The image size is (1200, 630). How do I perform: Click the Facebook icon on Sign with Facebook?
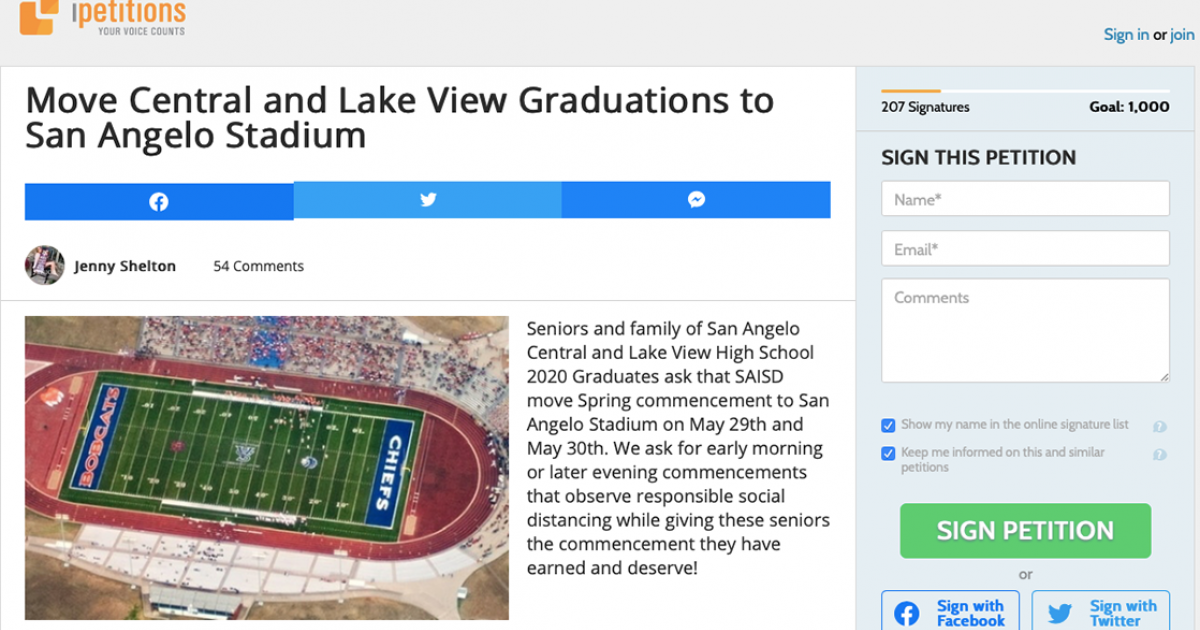pos(906,611)
